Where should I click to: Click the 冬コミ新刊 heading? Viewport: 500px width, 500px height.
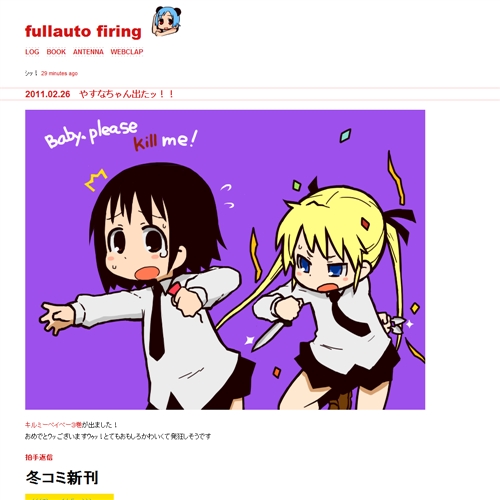pos(62,478)
